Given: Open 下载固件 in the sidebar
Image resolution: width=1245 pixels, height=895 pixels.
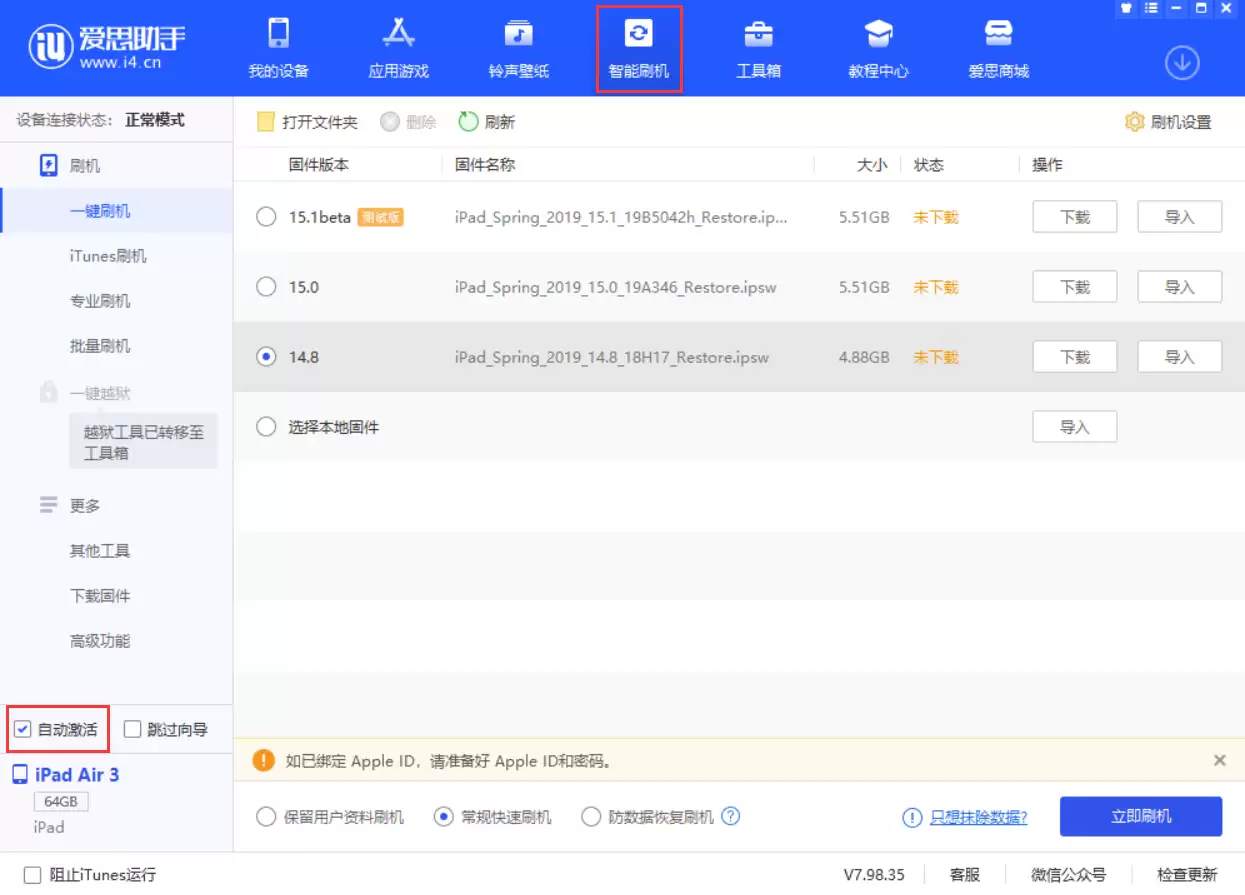Looking at the screenshot, I should pos(100,596).
